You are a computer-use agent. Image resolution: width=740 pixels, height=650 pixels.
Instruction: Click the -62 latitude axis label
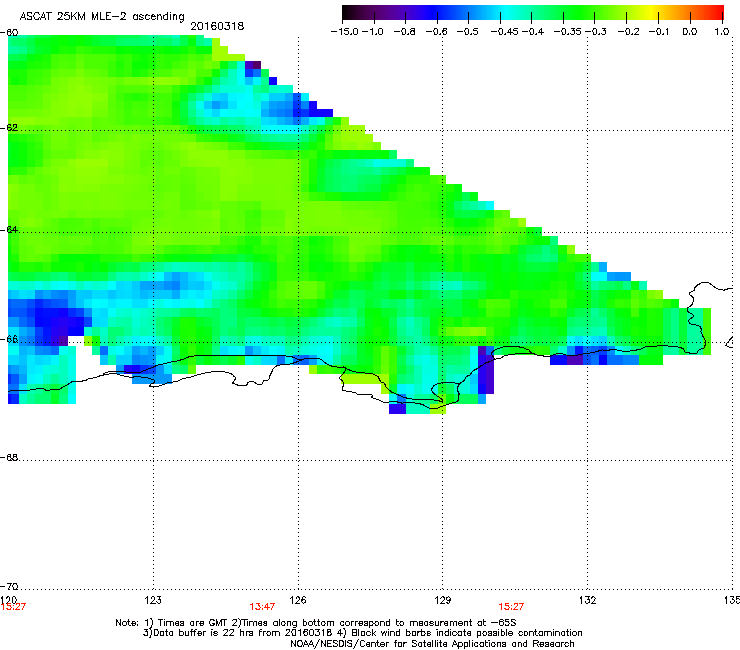9,127
